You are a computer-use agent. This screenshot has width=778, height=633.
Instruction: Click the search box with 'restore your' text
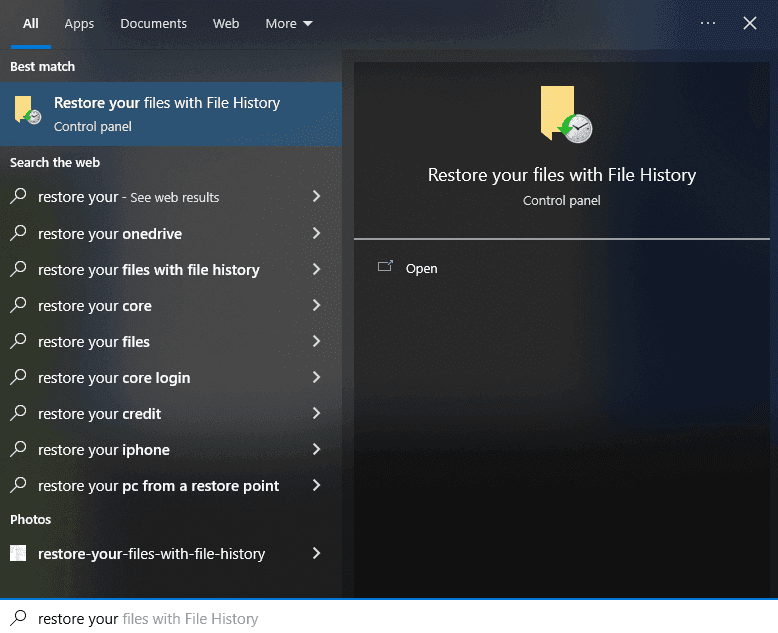pyautogui.click(x=389, y=618)
